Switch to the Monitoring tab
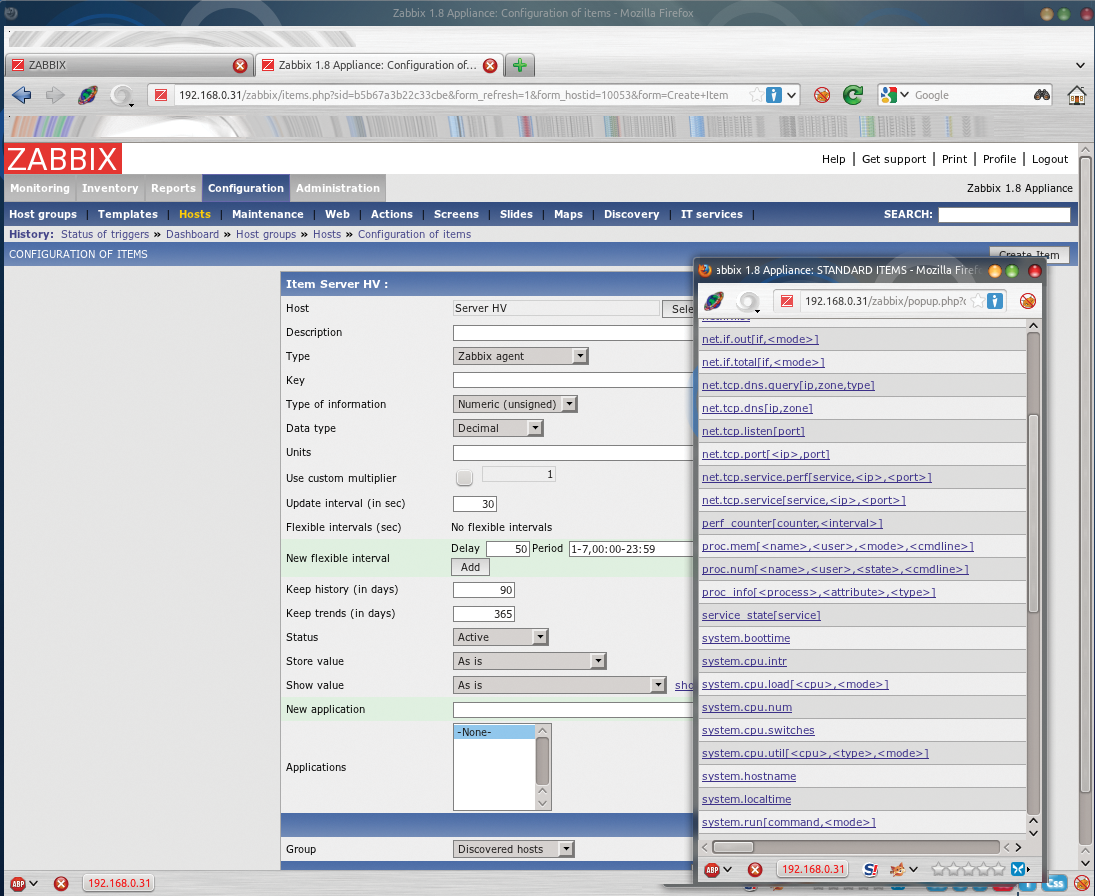Image resolution: width=1095 pixels, height=896 pixels. (x=39, y=188)
